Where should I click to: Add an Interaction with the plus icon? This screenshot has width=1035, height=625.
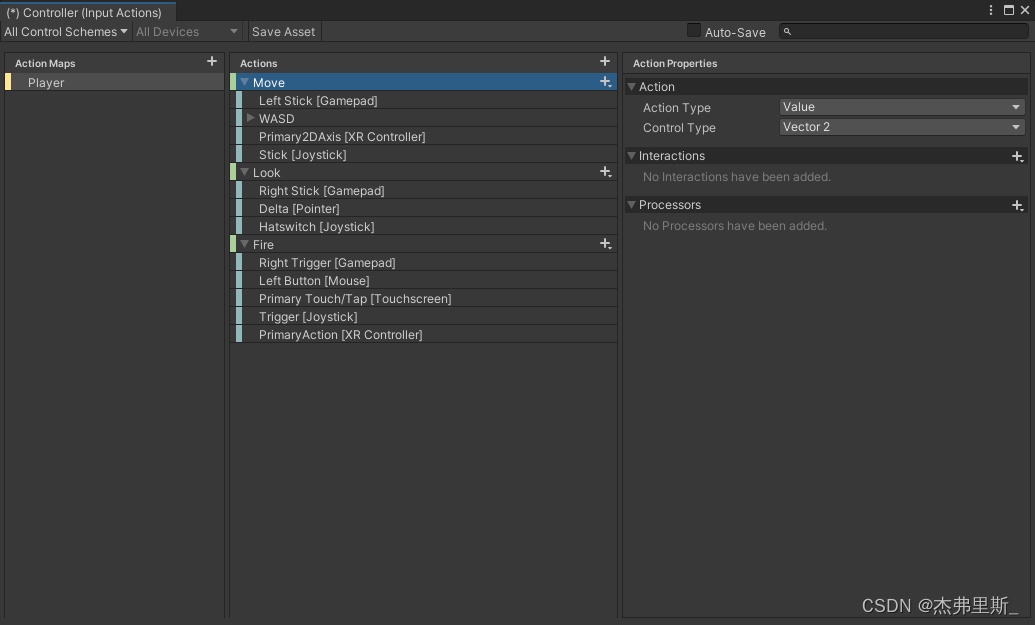[x=1017, y=156]
